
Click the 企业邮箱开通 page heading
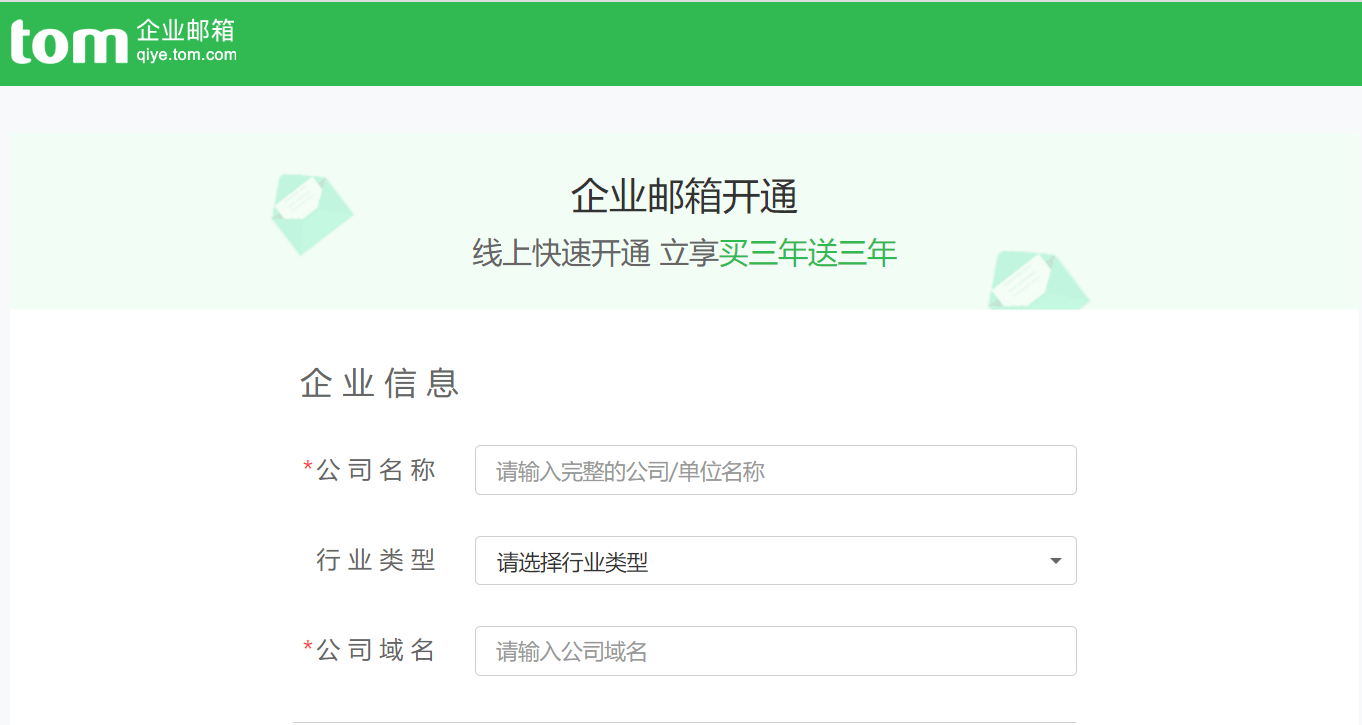click(x=683, y=198)
